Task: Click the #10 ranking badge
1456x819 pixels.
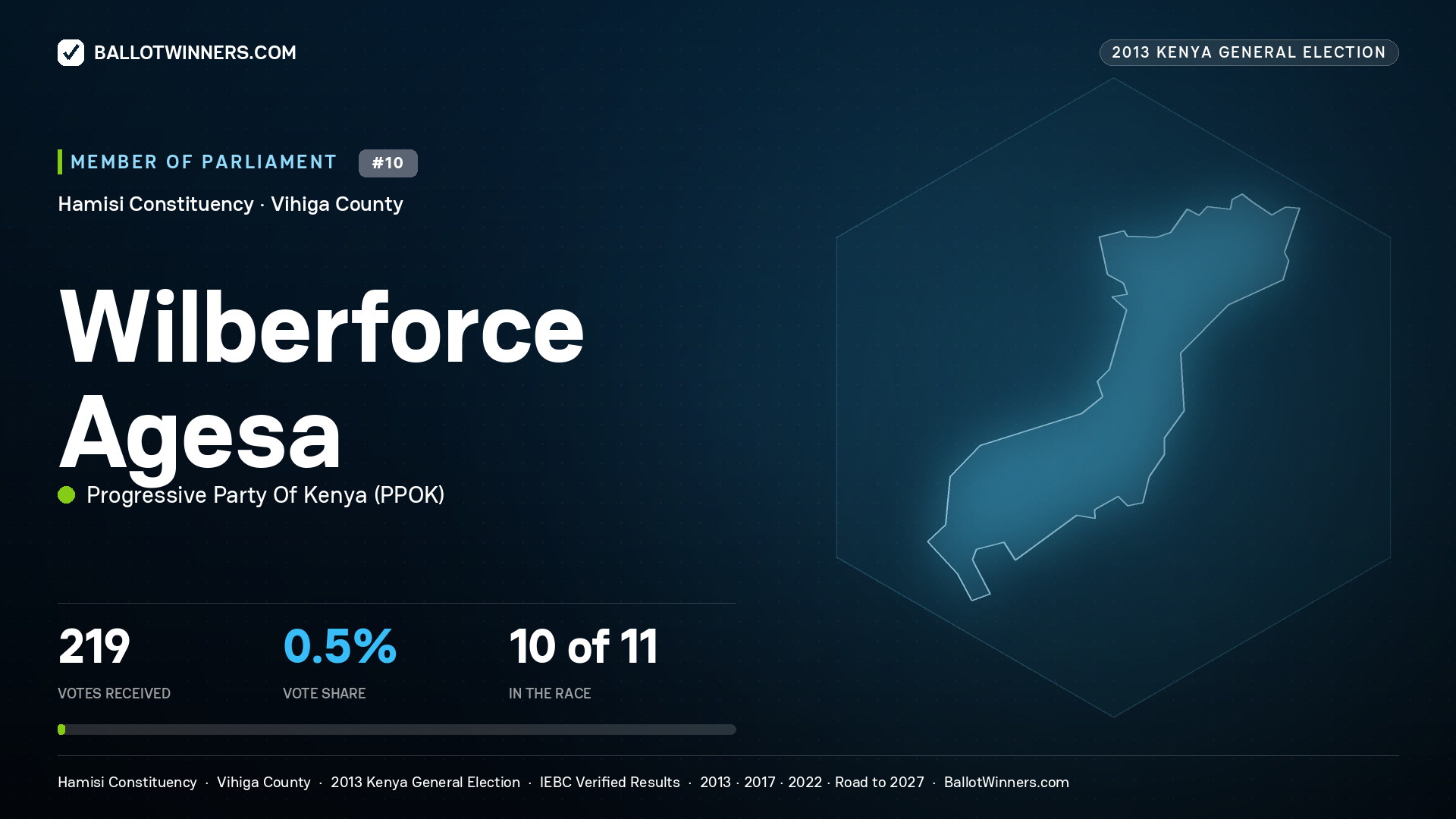Action: [388, 163]
